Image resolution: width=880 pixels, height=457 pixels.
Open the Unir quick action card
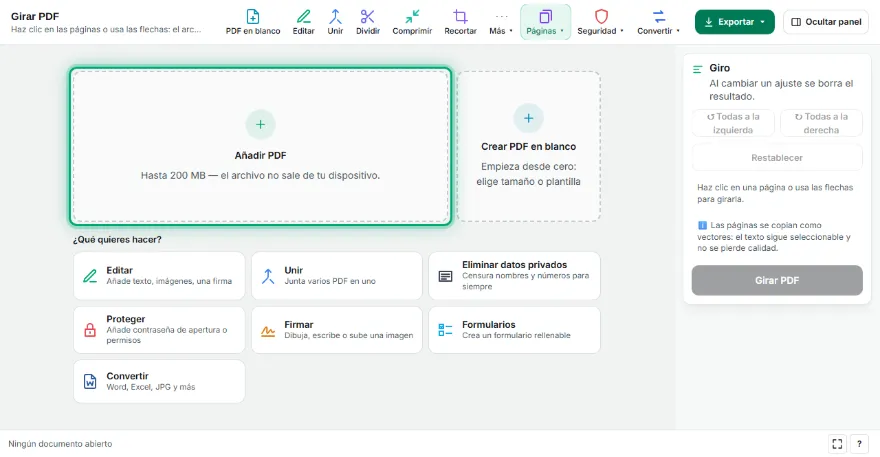pos(337,276)
